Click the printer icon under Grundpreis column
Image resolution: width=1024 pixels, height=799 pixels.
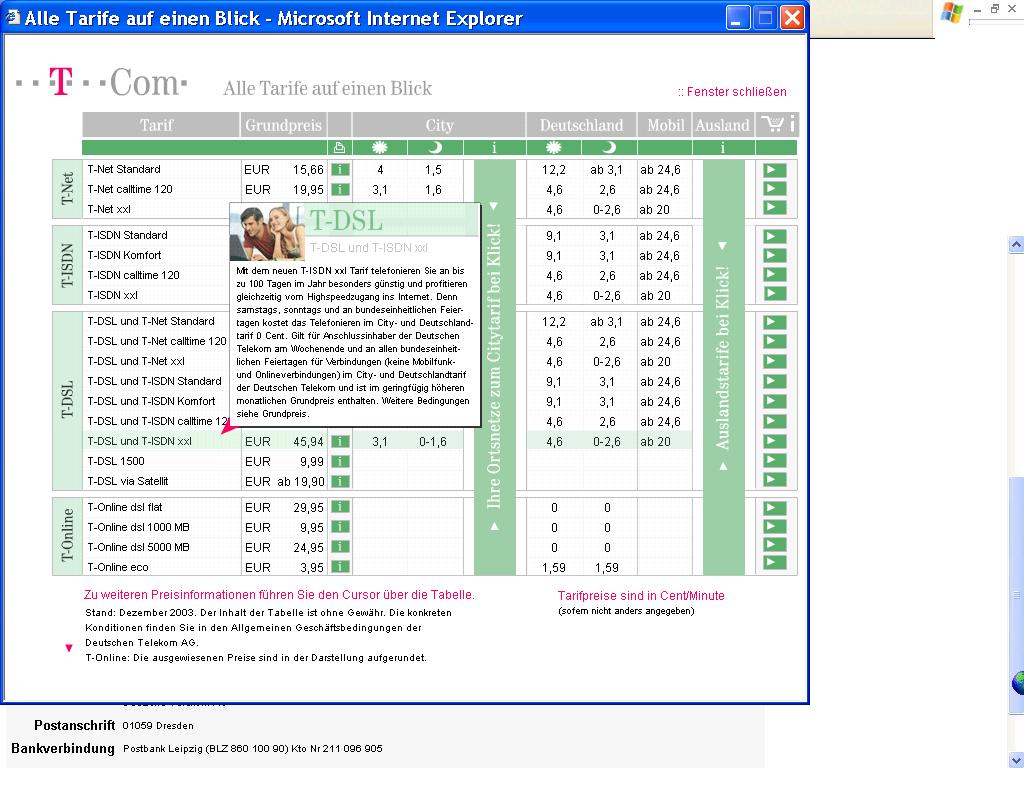(x=339, y=148)
